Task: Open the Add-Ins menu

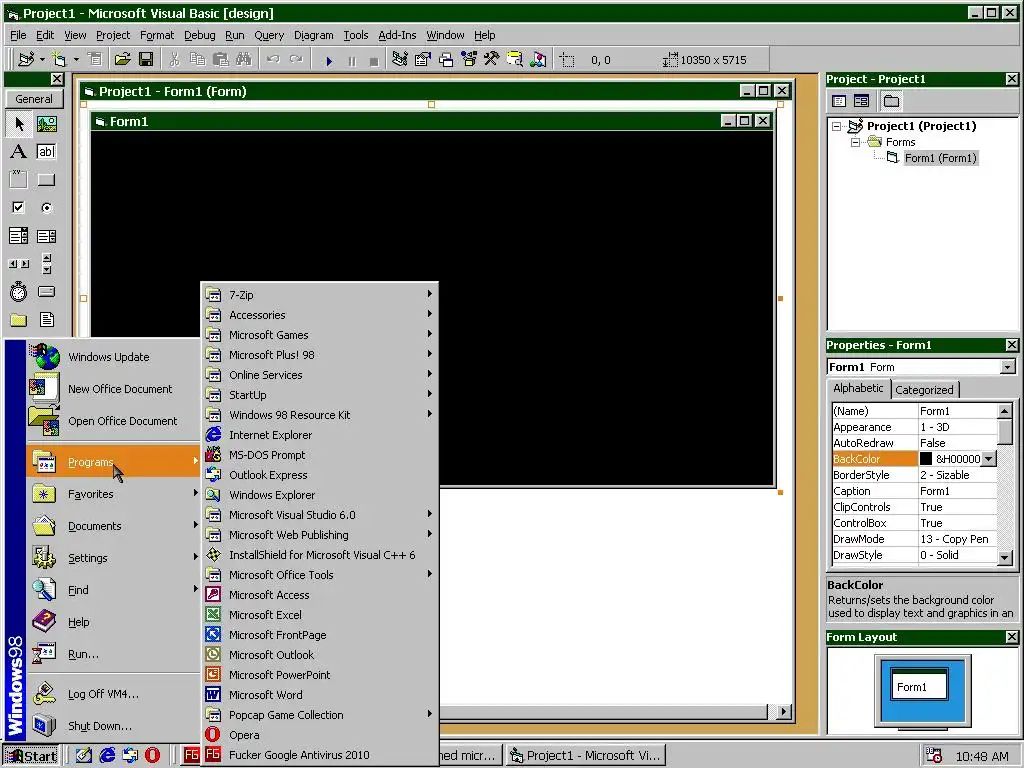Action: (397, 35)
